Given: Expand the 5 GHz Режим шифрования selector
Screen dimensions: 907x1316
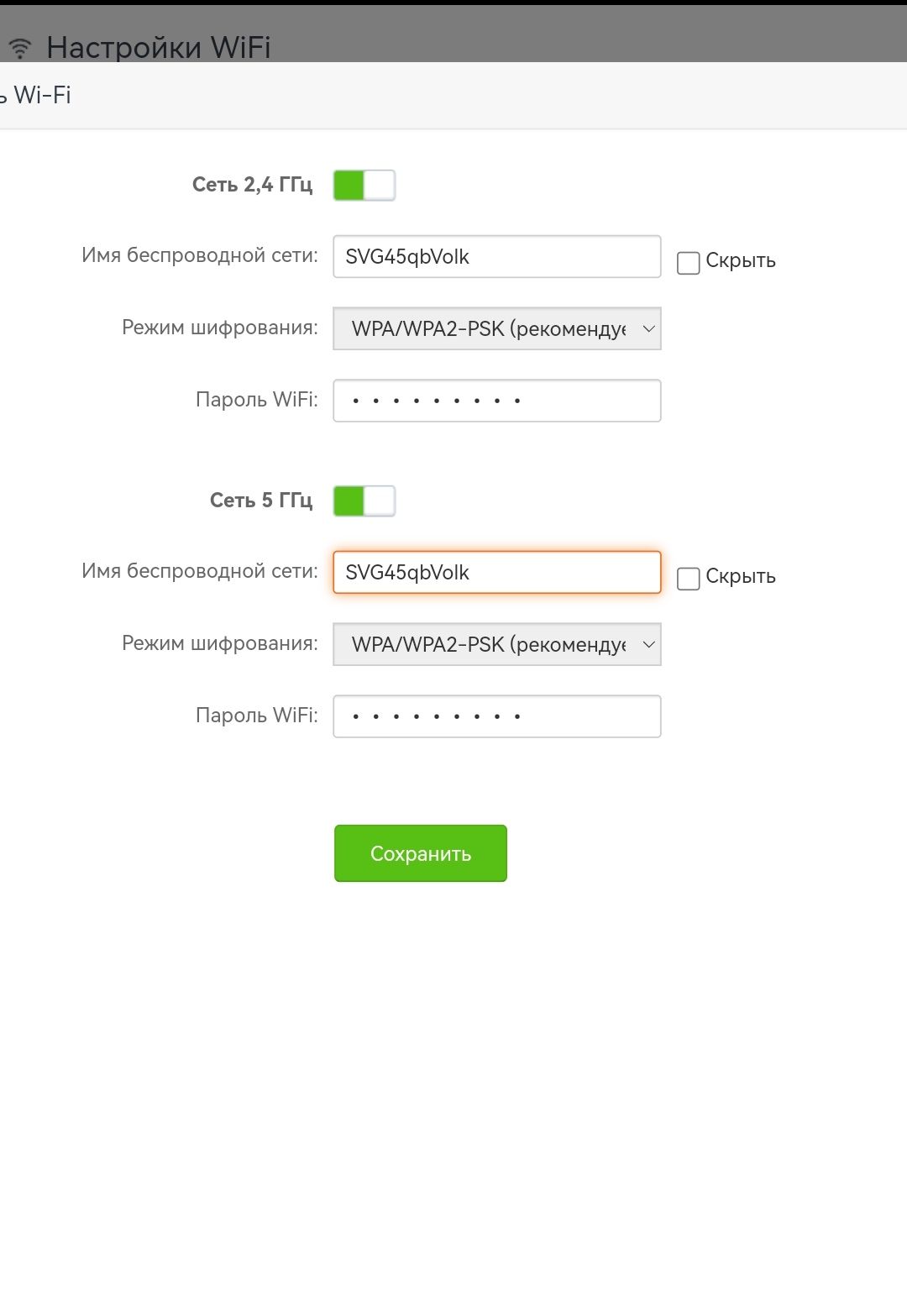Looking at the screenshot, I should (496, 644).
